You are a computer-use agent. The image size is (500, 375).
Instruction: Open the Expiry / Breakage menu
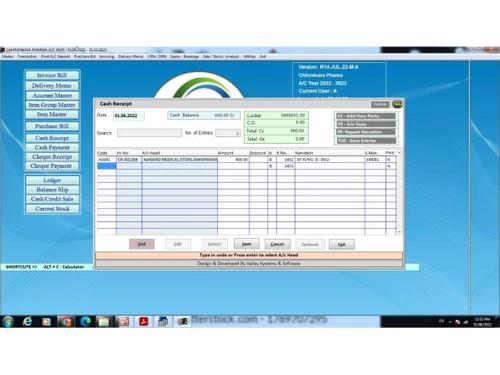[184, 57]
